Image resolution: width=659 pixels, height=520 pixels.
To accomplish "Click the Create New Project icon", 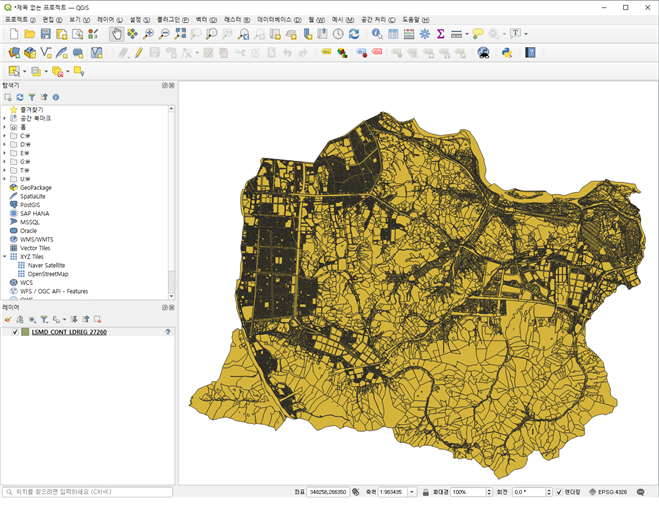I will pos(13,34).
